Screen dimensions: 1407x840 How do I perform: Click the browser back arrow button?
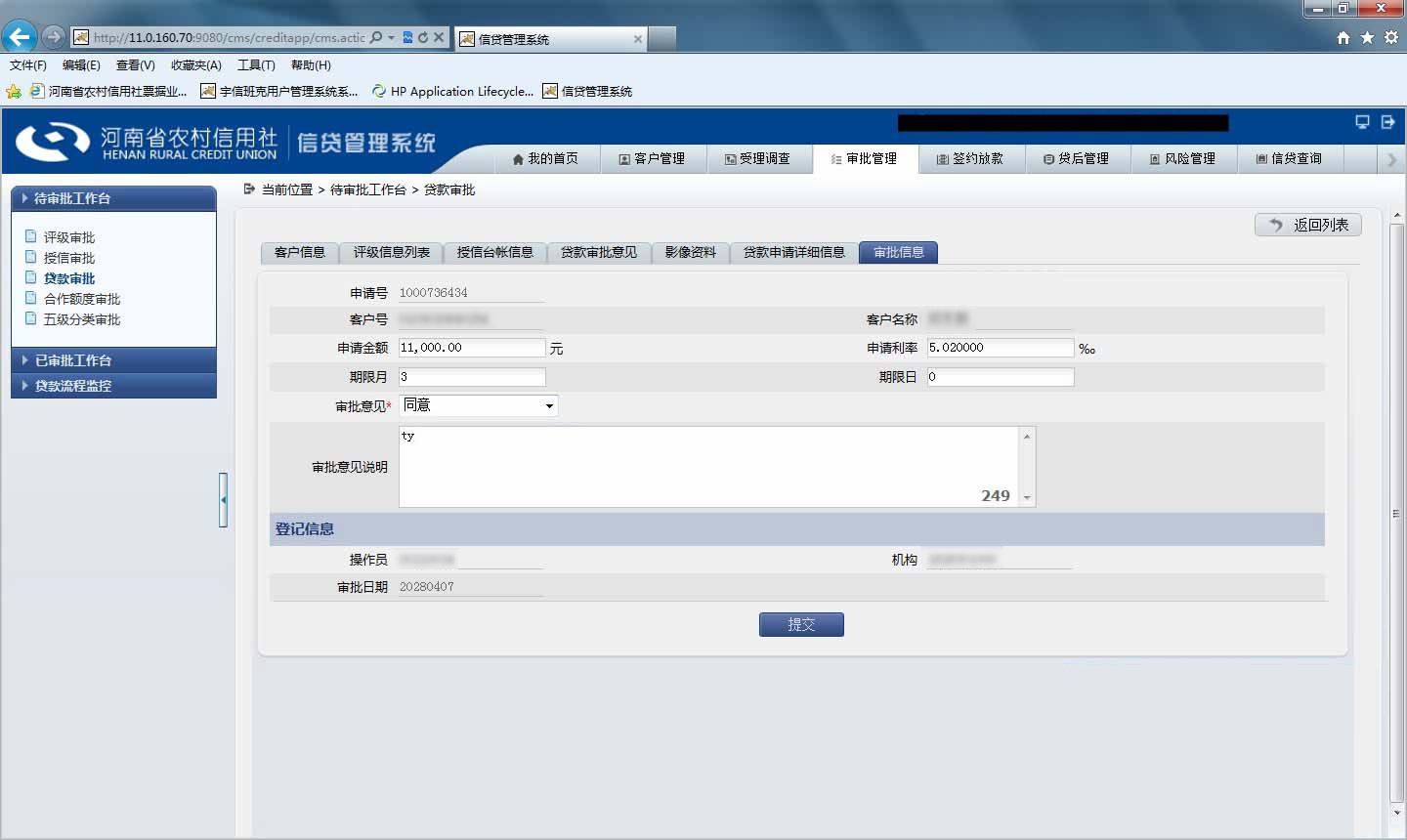coord(20,37)
